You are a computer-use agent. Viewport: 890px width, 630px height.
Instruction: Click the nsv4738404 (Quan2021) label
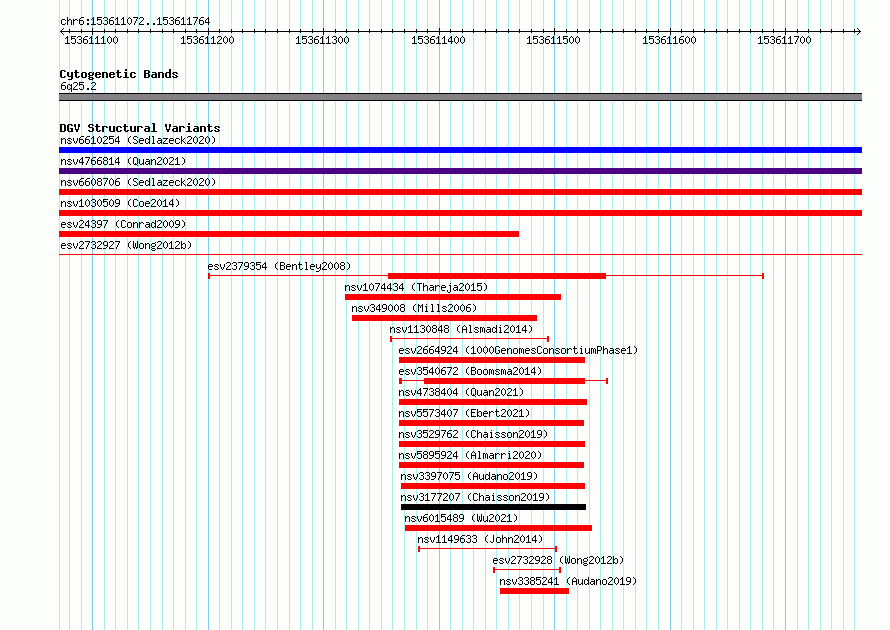[461, 392]
